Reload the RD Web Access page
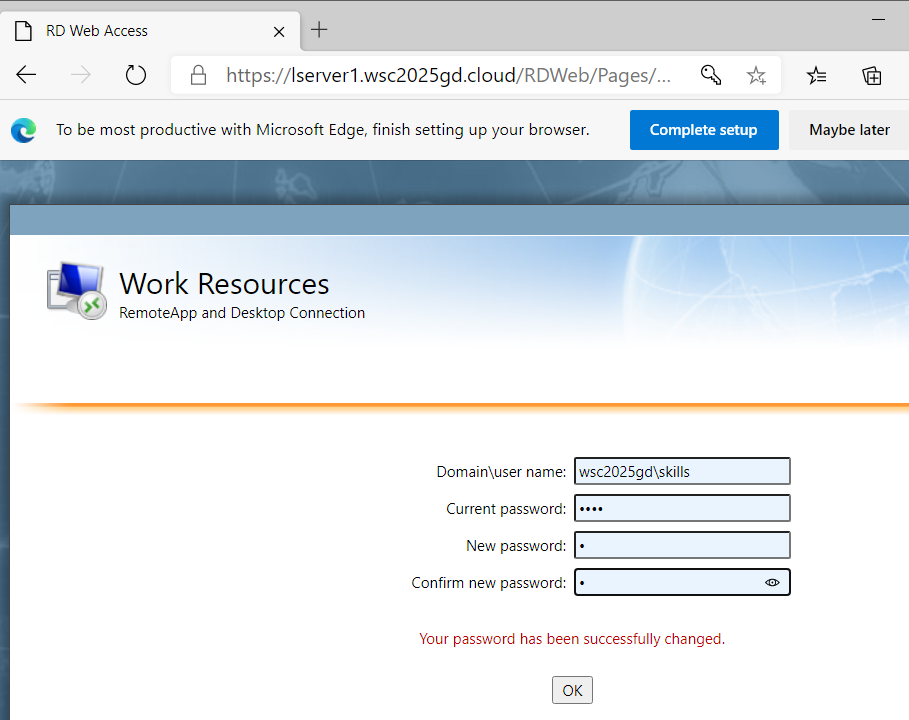The height and width of the screenshot is (720, 909). click(136, 75)
